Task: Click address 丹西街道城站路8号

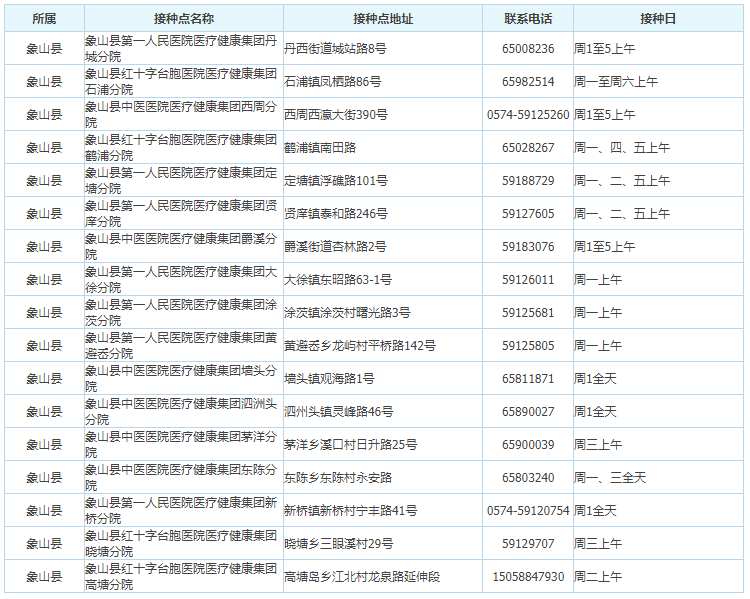Action: coord(335,49)
